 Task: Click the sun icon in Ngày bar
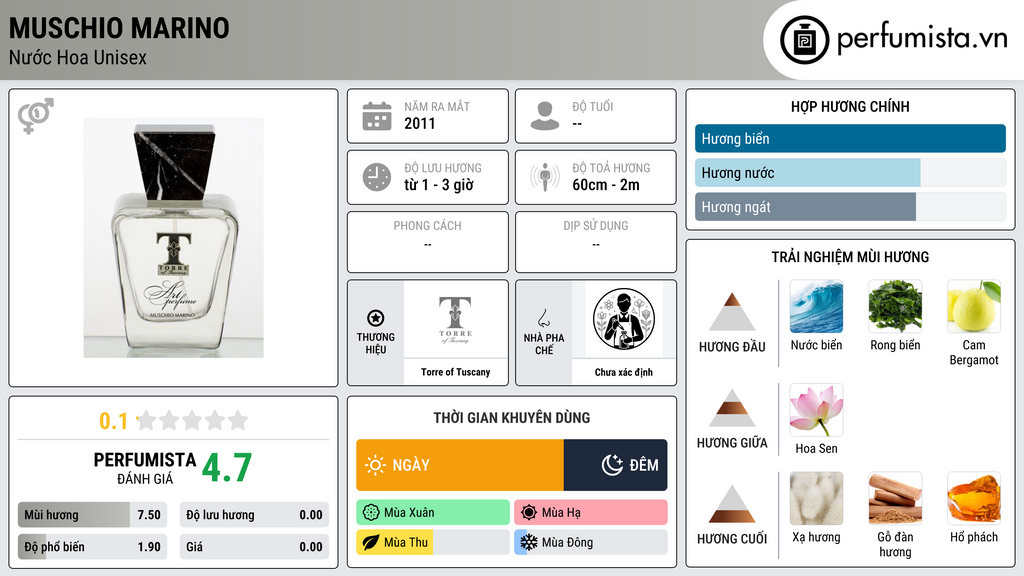click(x=375, y=465)
